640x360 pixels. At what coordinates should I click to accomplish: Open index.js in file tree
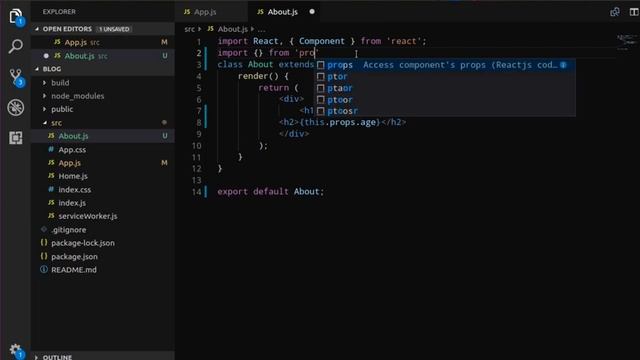[x=103, y=203]
